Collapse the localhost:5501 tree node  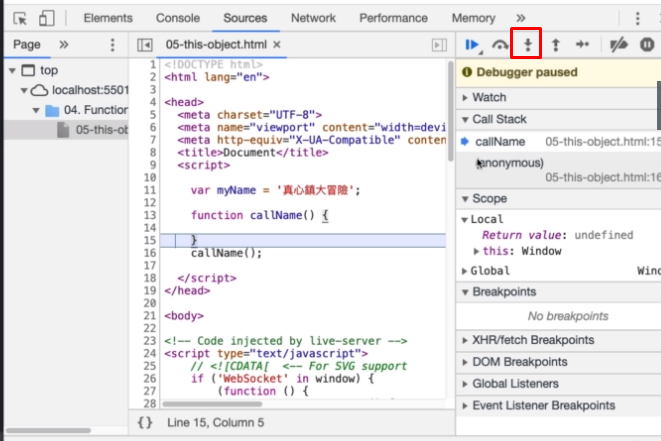point(24,90)
